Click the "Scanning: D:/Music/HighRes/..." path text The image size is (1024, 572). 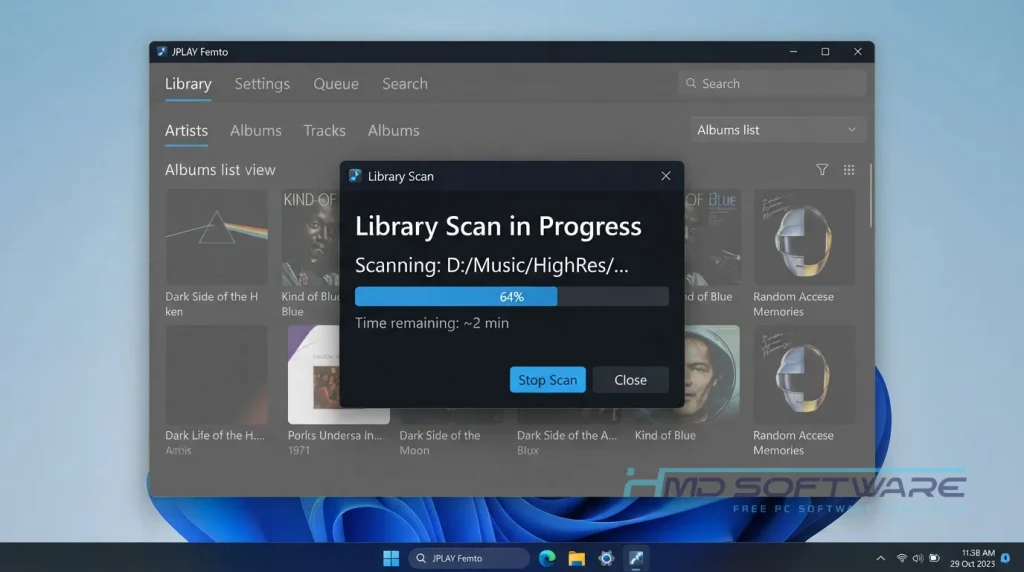coord(492,265)
